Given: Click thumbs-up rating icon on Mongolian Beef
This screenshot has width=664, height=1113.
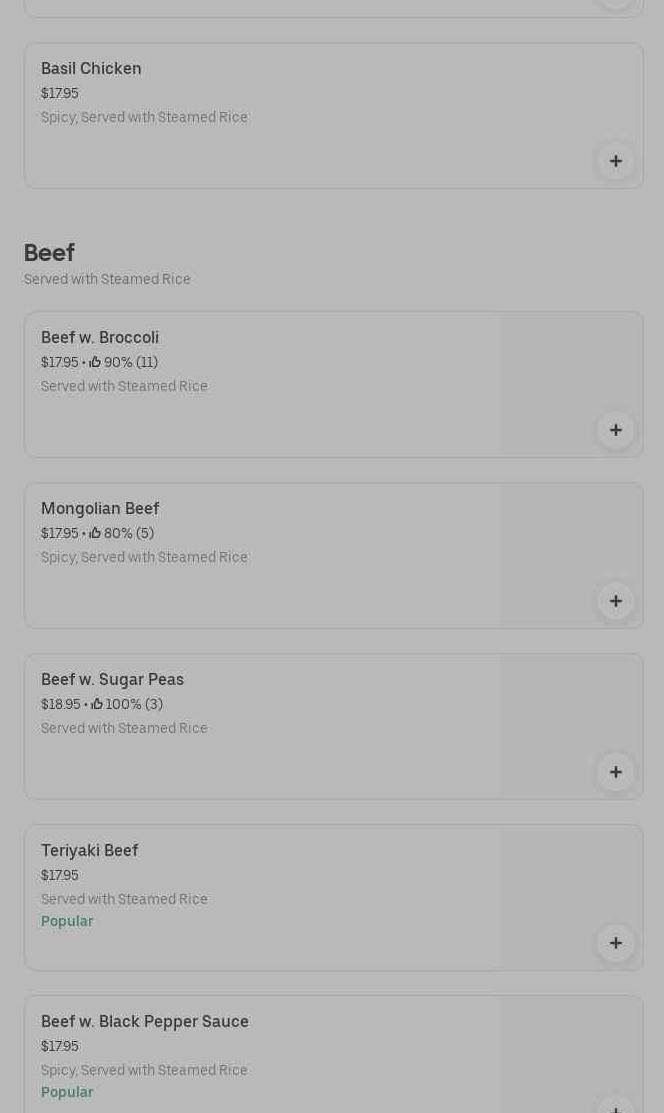Looking at the screenshot, I should click(x=95, y=533).
